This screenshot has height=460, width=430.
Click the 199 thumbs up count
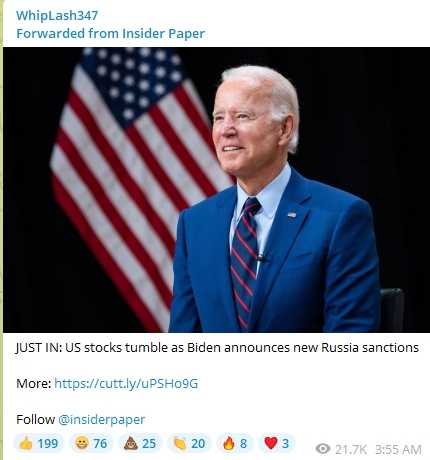(47, 444)
